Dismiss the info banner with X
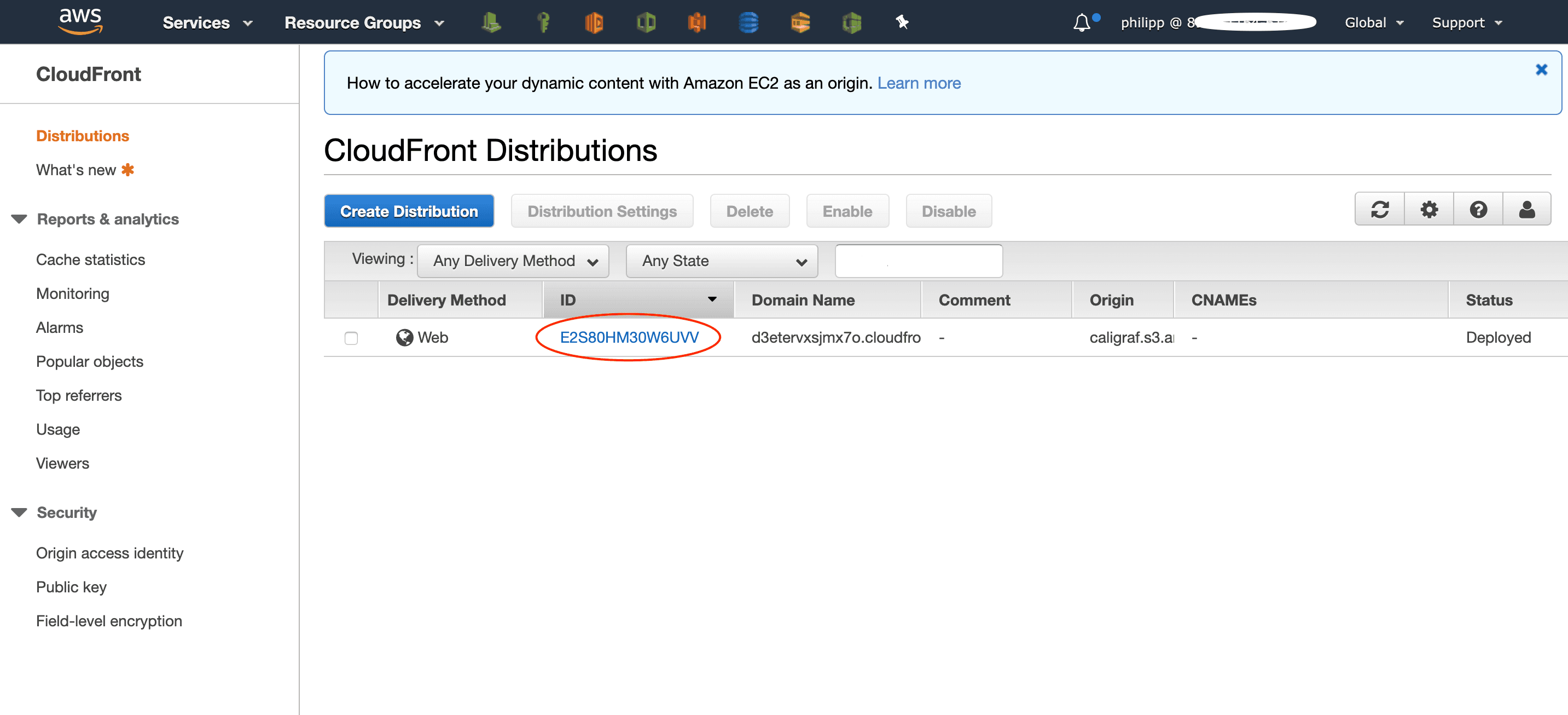The image size is (1568, 715). click(x=1541, y=70)
